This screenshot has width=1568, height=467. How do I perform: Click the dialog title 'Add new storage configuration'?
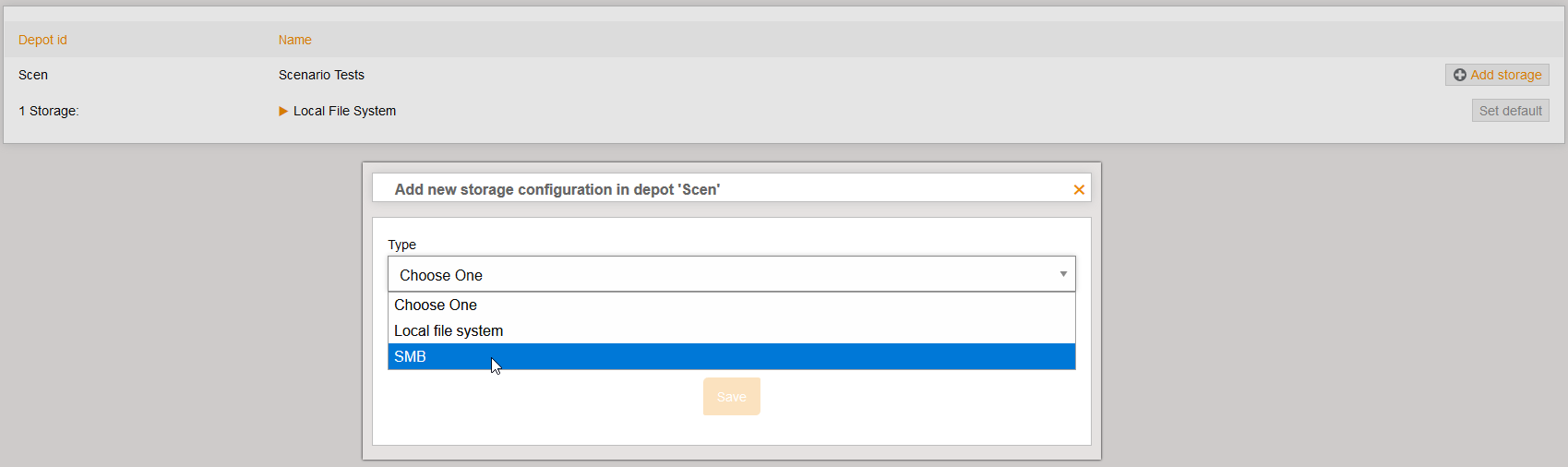coord(557,189)
